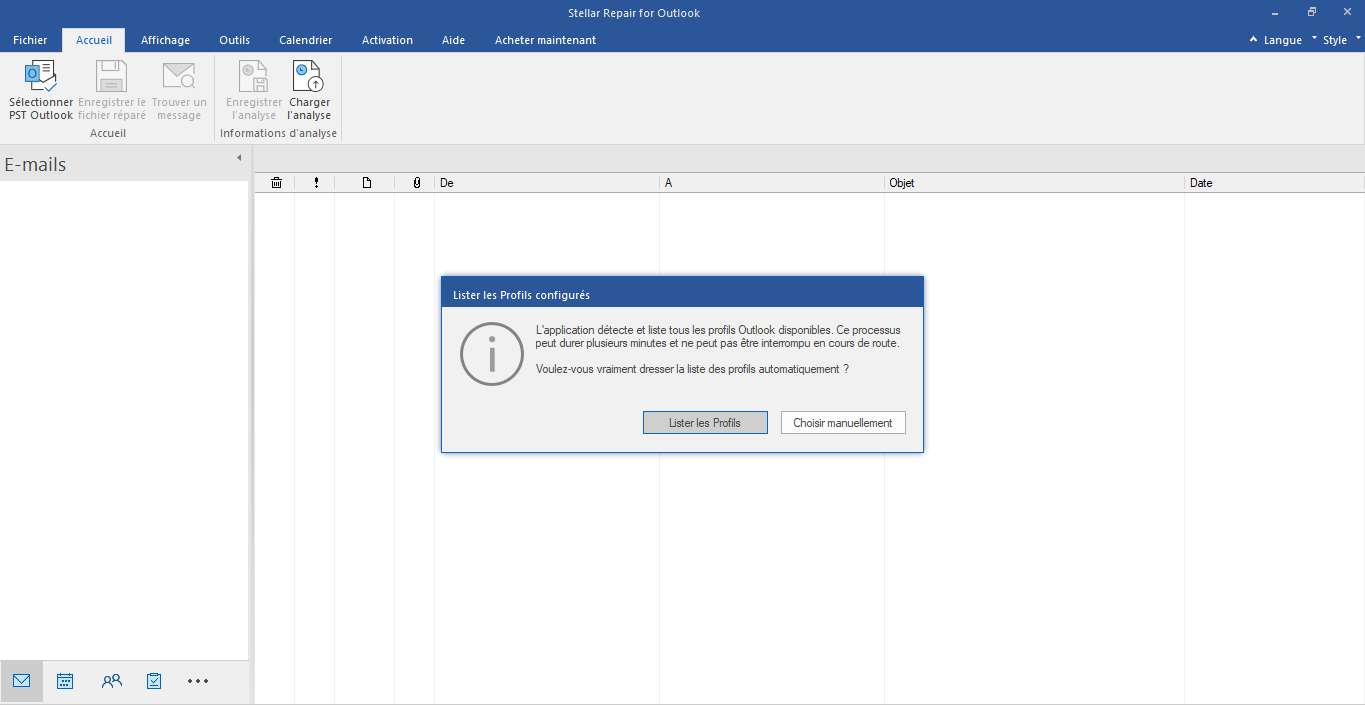Sort by the attachment paperclip column
The width and height of the screenshot is (1365, 705).
pyautogui.click(x=416, y=183)
